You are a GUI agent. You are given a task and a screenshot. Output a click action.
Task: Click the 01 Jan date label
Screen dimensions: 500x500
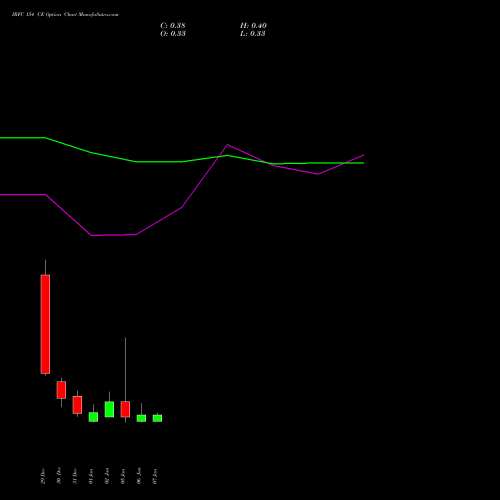coord(91,476)
